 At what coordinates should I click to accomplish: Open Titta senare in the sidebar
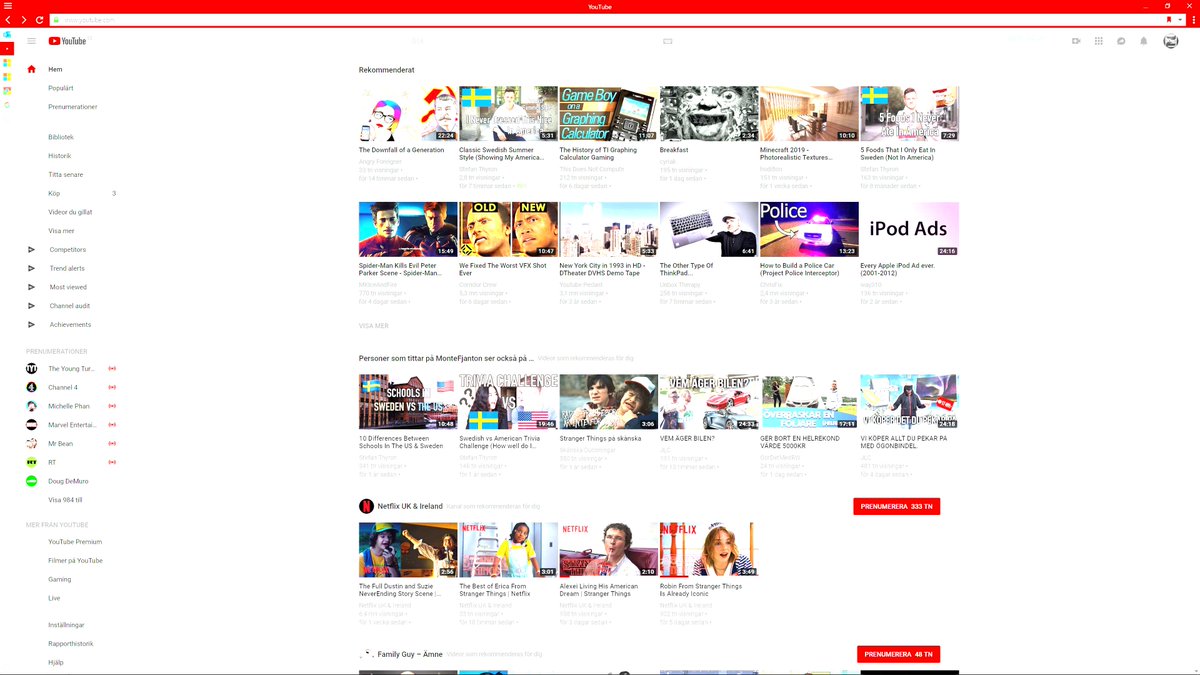[66, 175]
